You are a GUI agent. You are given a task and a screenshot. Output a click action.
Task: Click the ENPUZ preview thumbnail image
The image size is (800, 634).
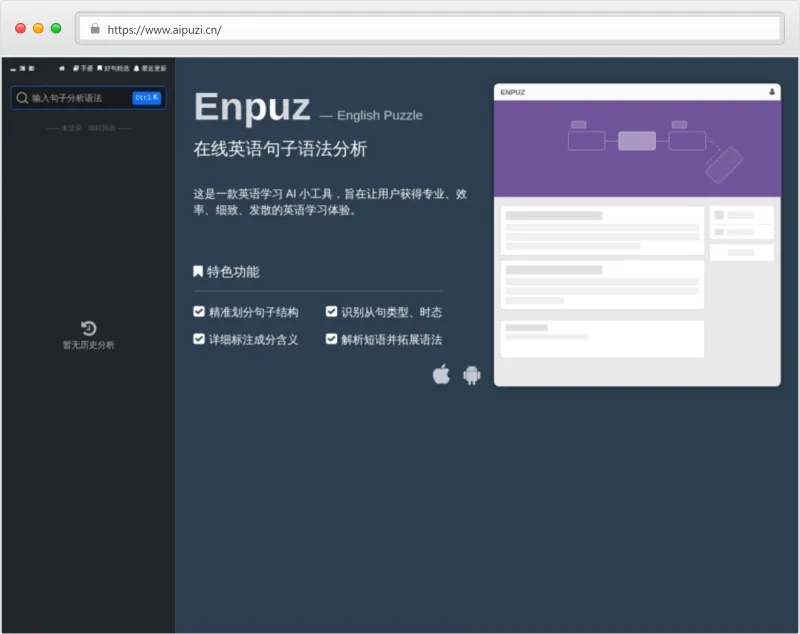637,235
